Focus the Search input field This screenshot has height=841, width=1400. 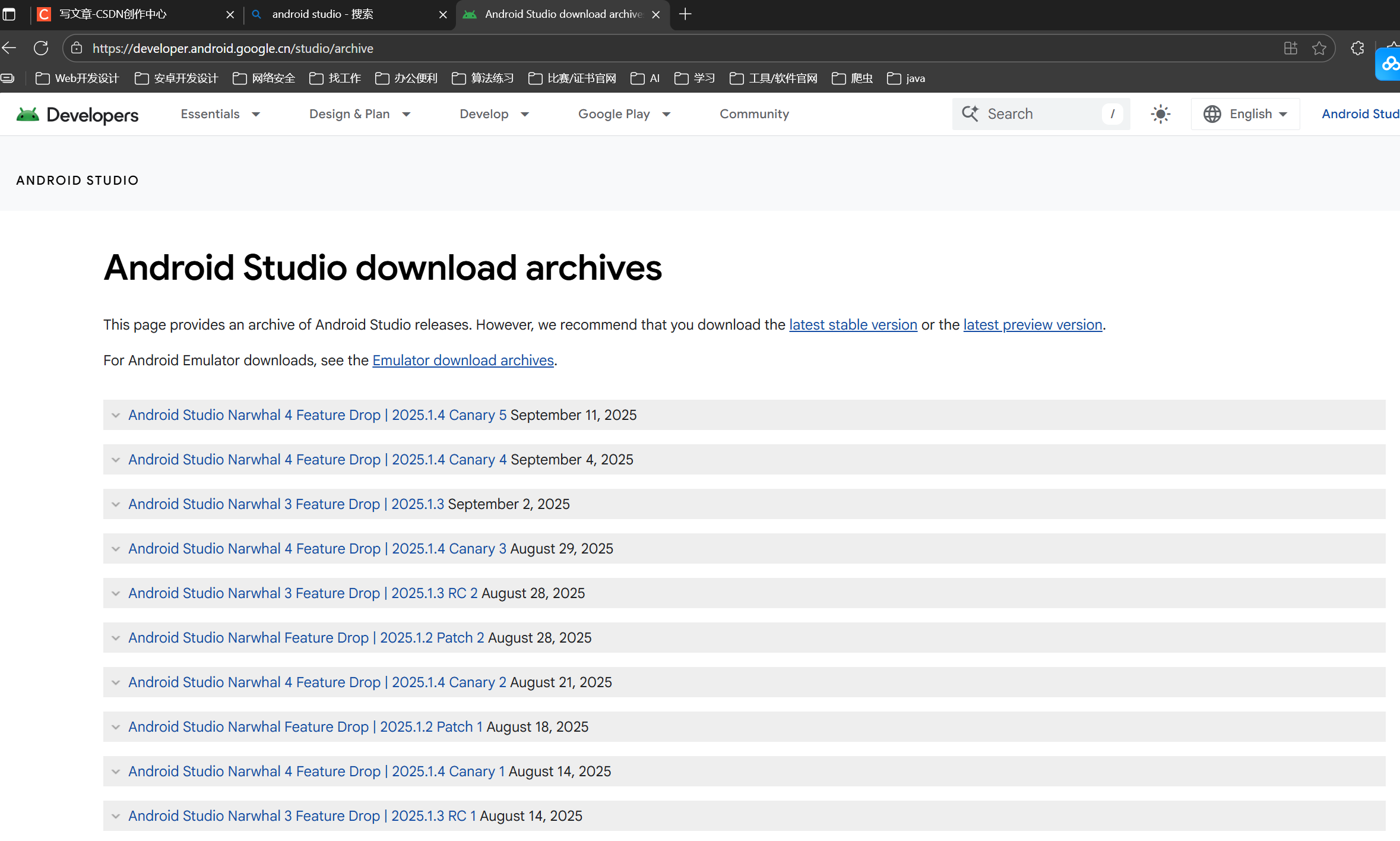coord(1041,114)
